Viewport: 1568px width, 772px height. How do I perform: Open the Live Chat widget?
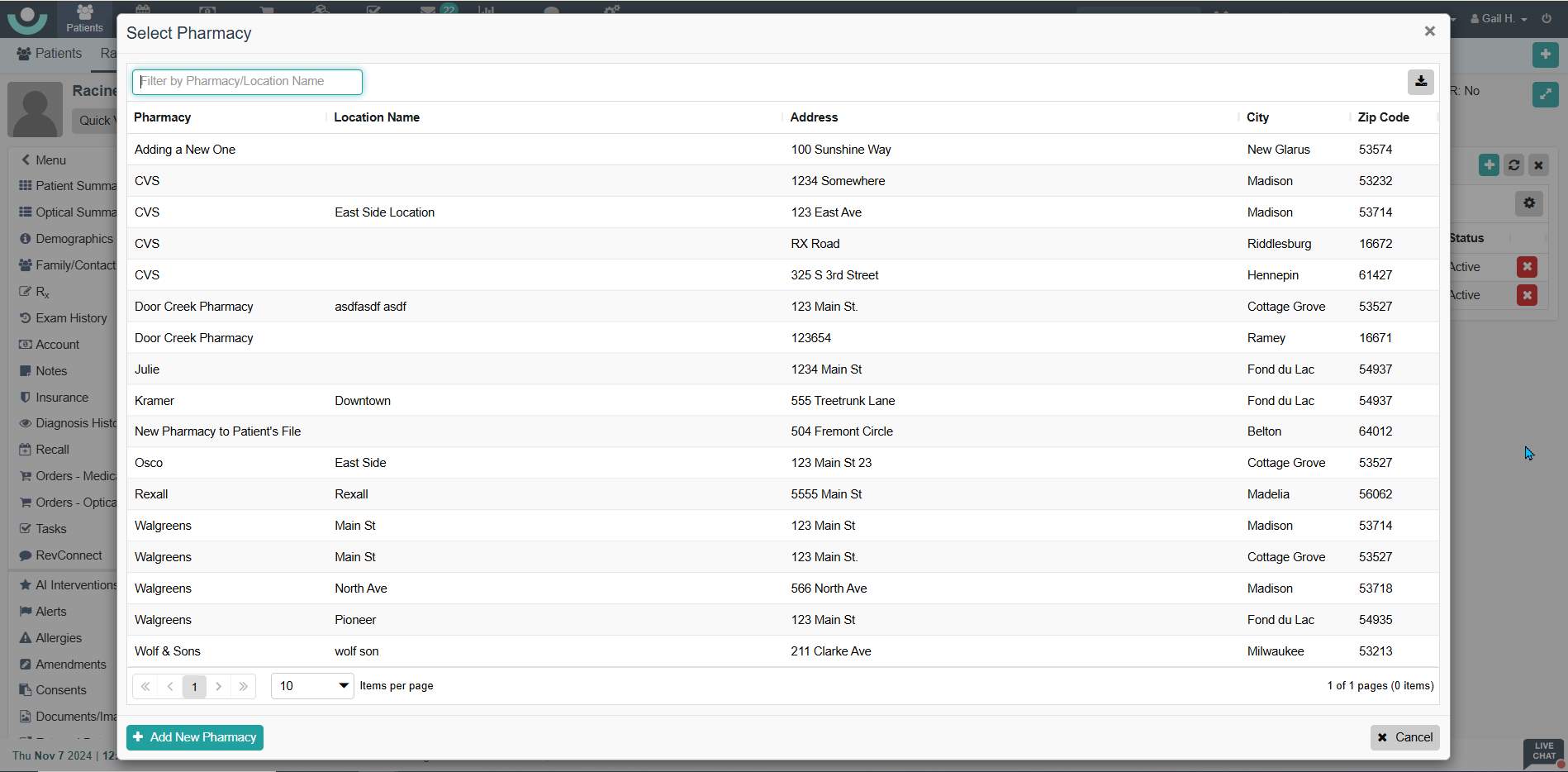(x=1543, y=751)
